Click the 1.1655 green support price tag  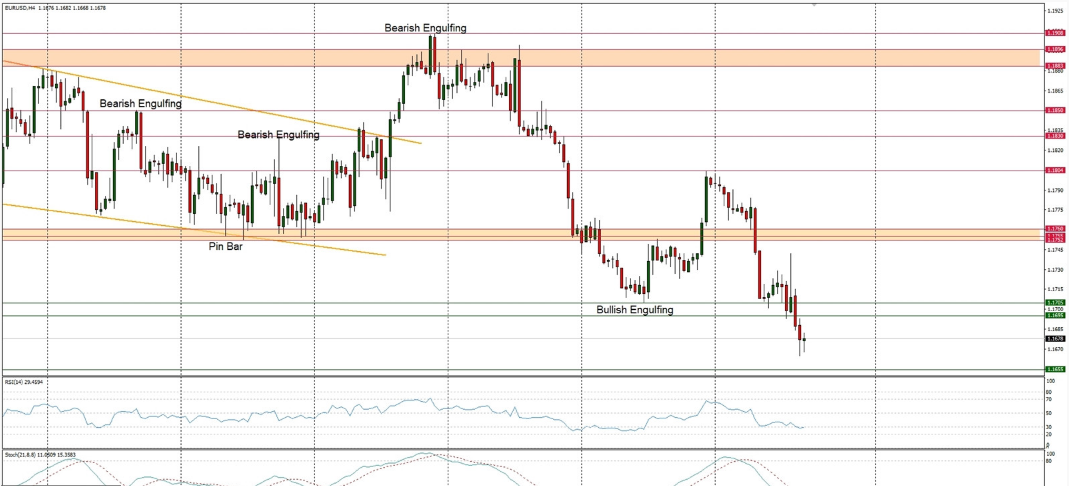click(1054, 369)
